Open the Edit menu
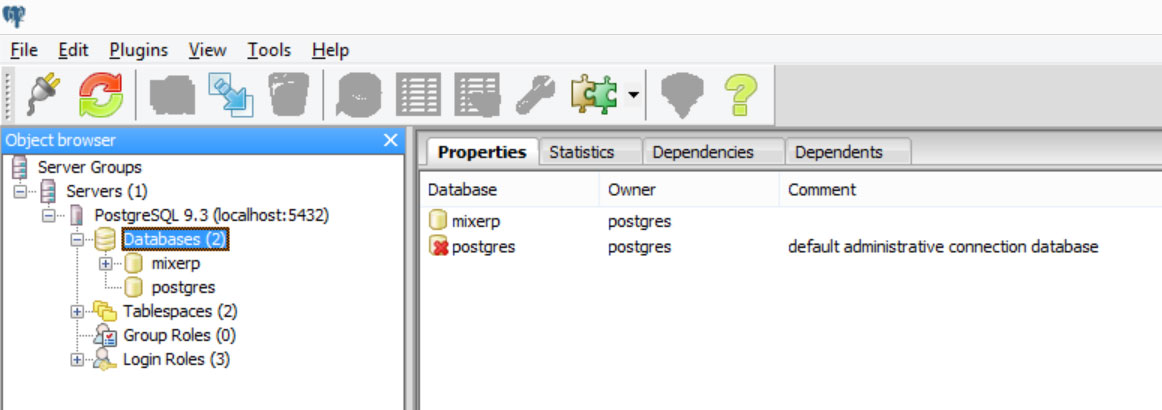Image resolution: width=1162 pixels, height=410 pixels. 73,50
